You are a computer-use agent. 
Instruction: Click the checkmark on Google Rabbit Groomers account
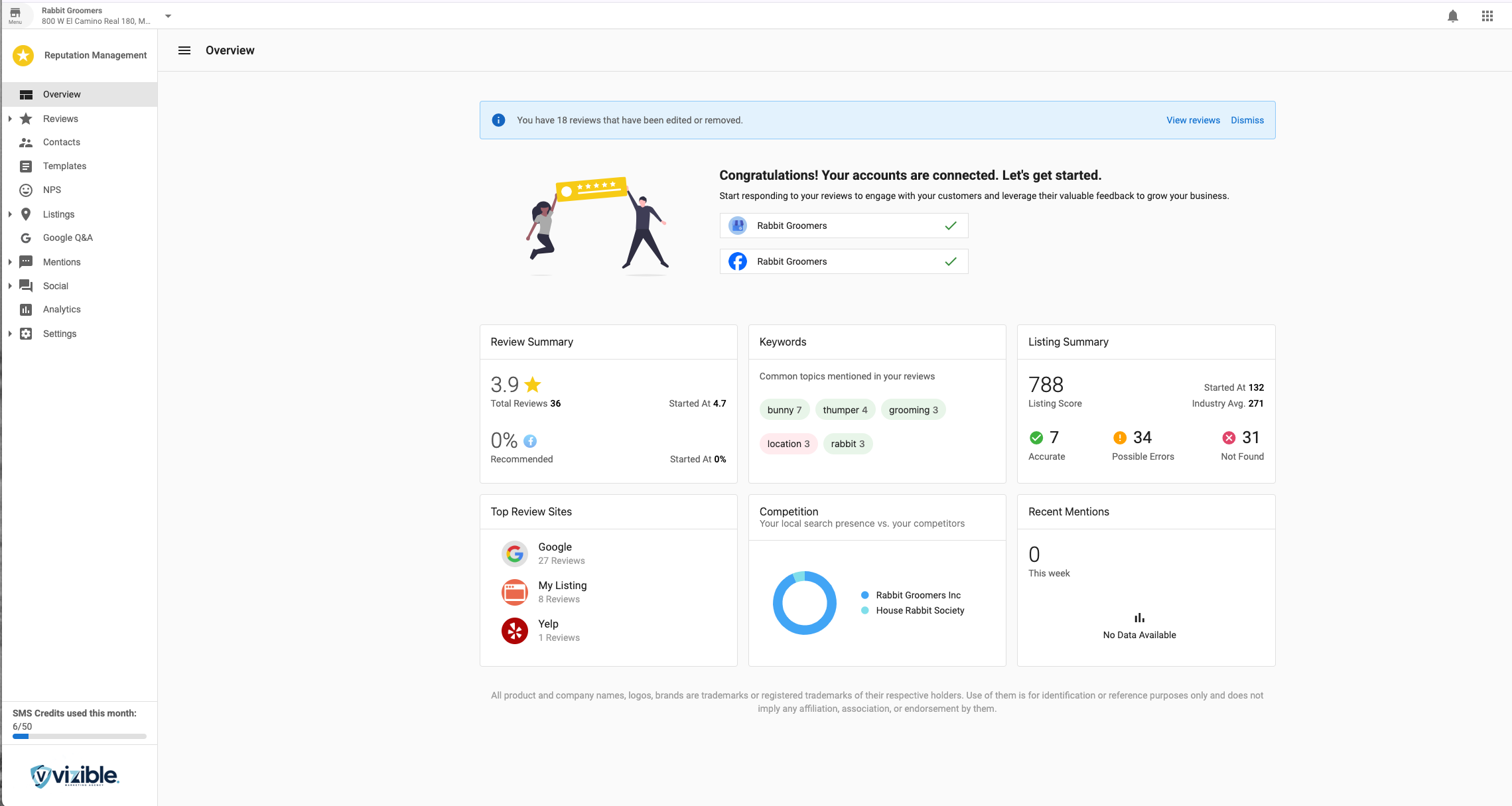950,226
